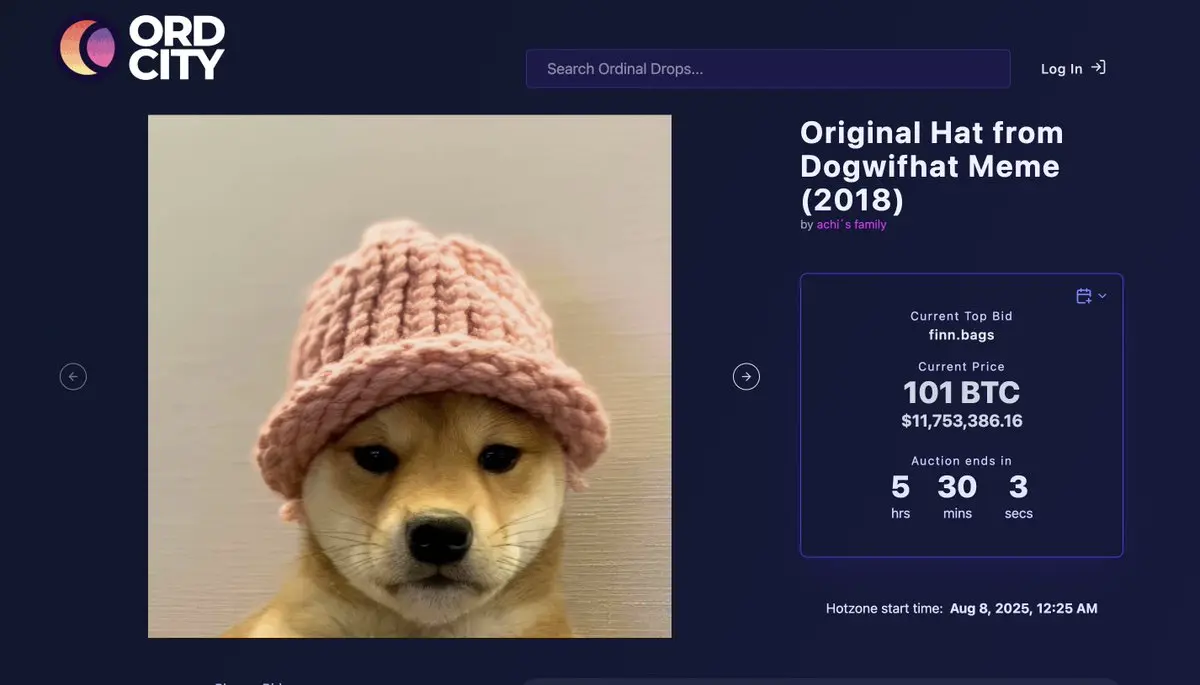Viewport: 1200px width, 685px height.
Task: Click the Ord City moon logo
Action: click(88, 48)
